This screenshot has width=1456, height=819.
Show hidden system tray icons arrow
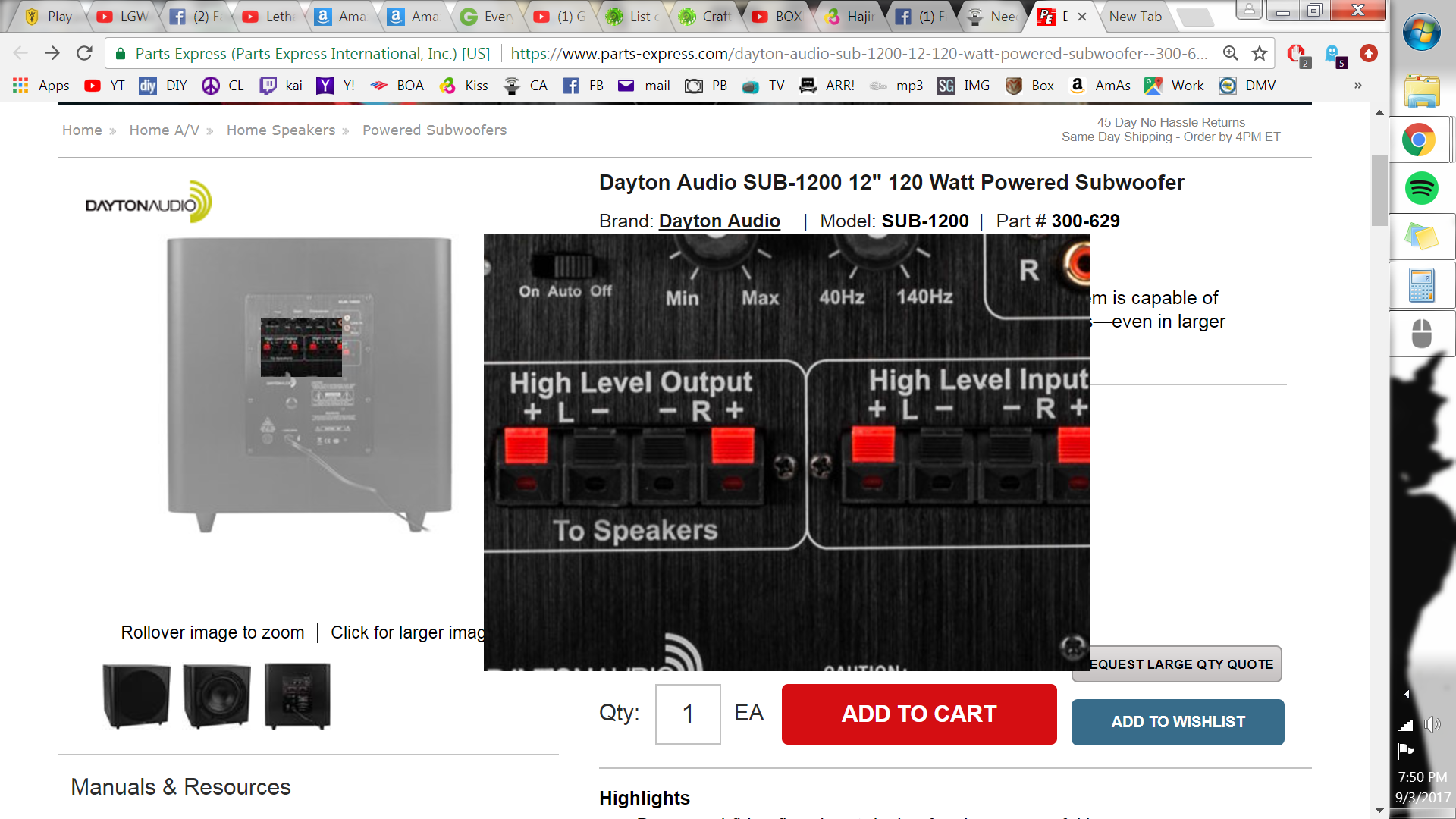(x=1407, y=694)
